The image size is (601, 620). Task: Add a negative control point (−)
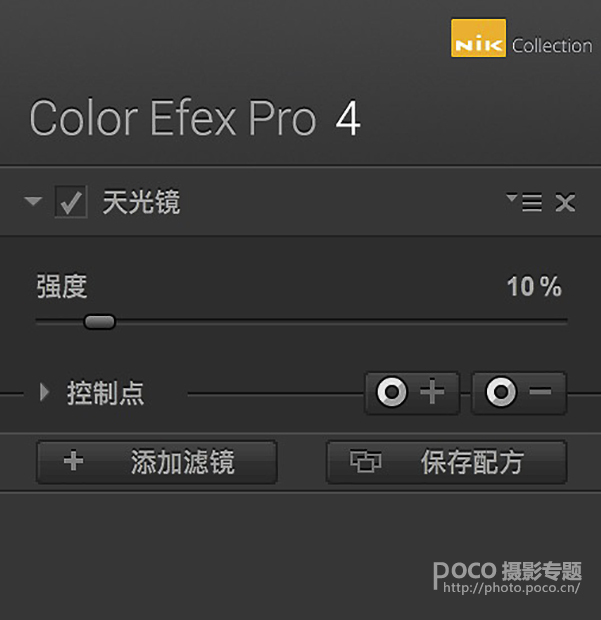tap(519, 393)
